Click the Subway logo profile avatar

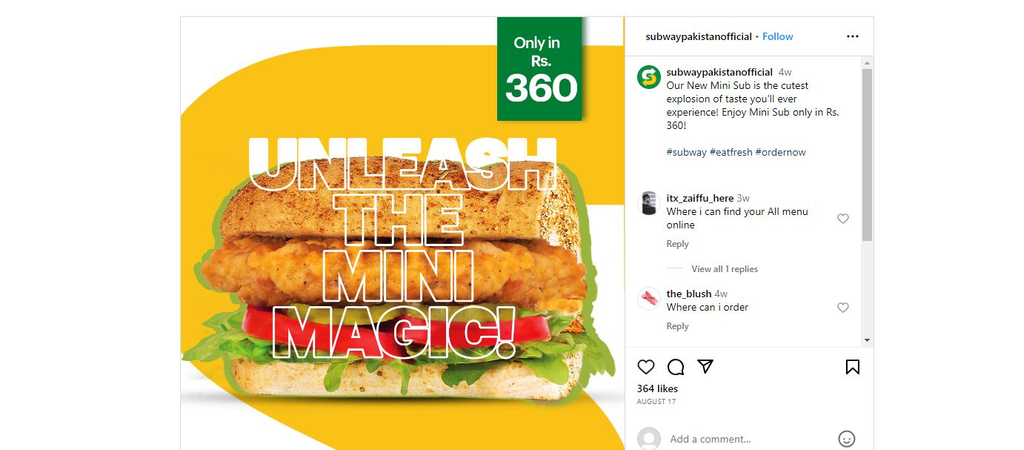648,77
